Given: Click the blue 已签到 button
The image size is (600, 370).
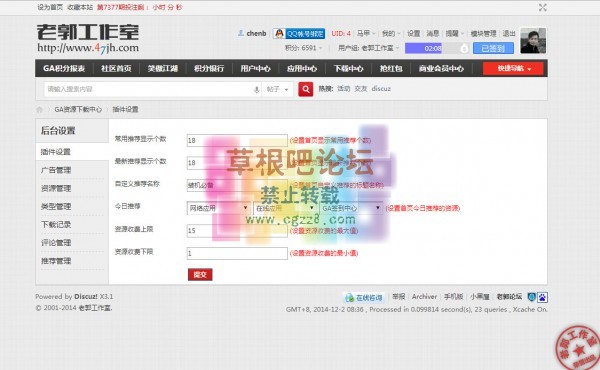Looking at the screenshot, I should (x=493, y=48).
